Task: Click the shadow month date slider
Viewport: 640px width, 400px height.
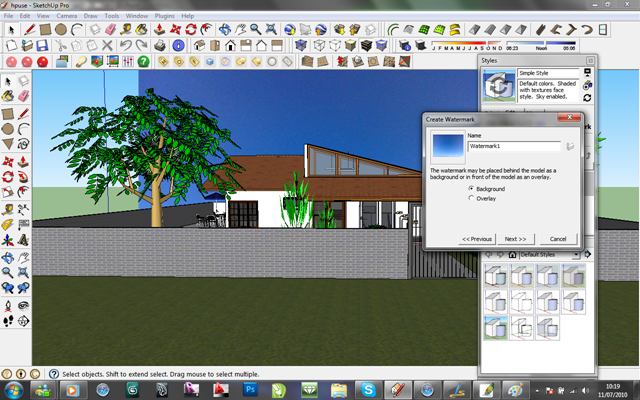Action: (467, 43)
